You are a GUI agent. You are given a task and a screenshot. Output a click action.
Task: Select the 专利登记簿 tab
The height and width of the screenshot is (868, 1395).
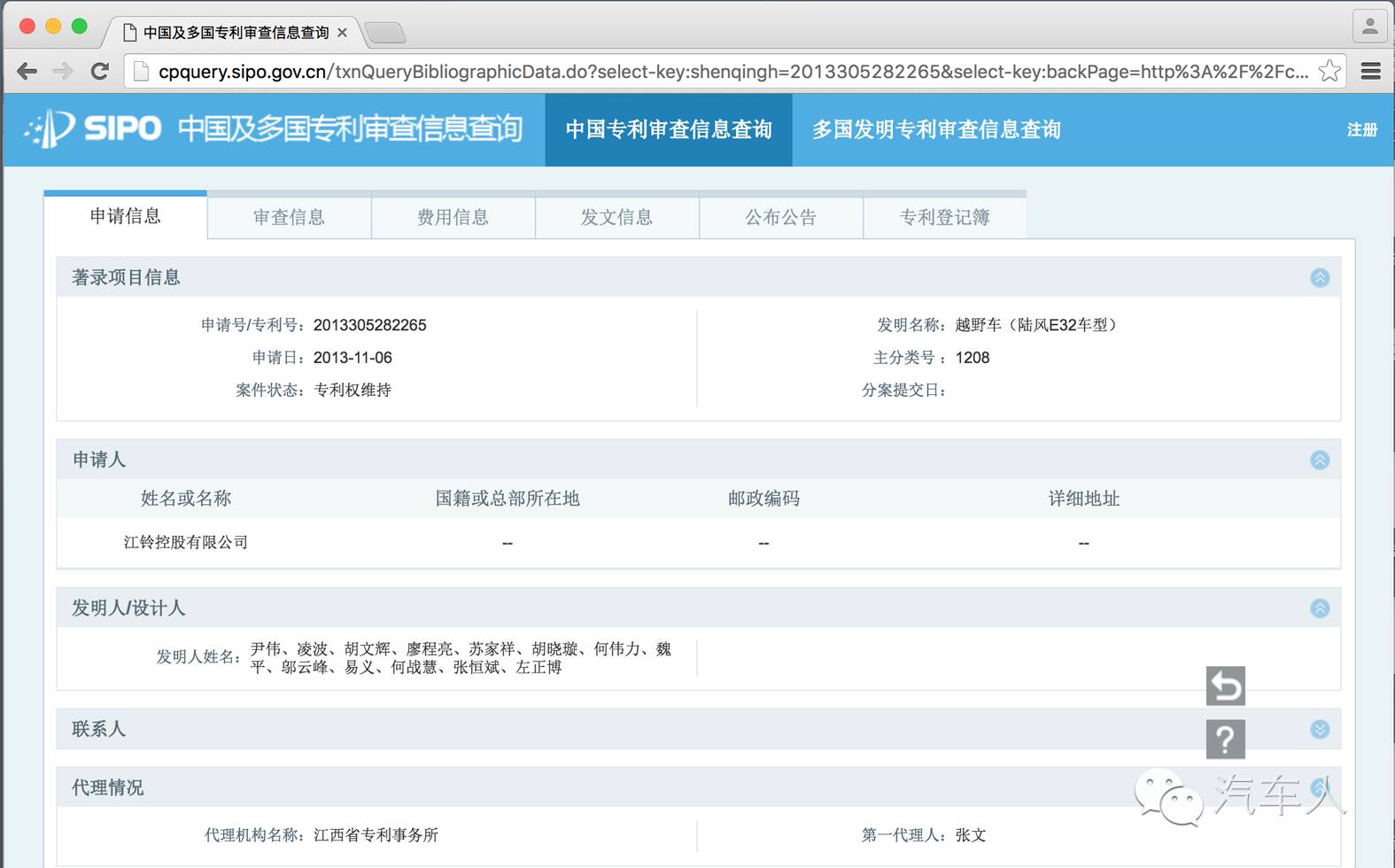point(944,217)
